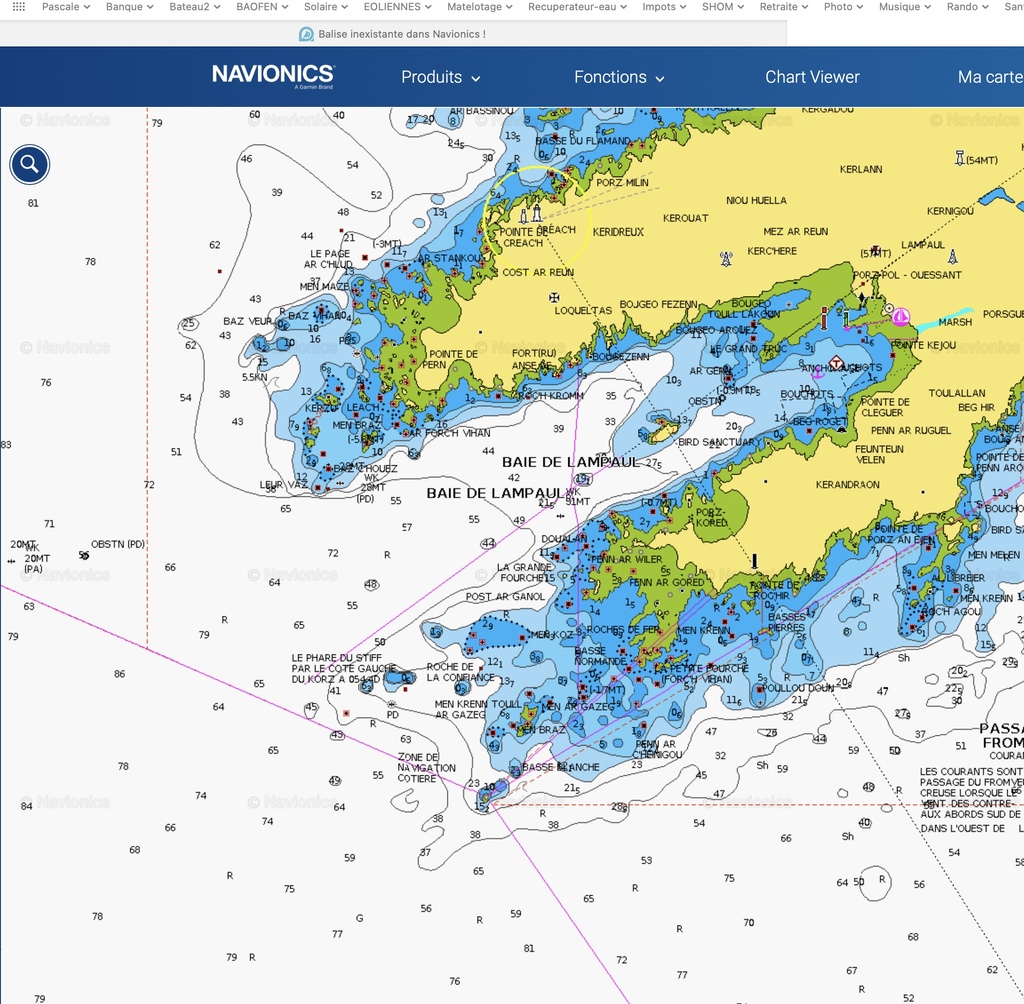The height and width of the screenshot is (1004, 1024).
Task: Open the Photo bookmark folder
Action: [843, 7]
